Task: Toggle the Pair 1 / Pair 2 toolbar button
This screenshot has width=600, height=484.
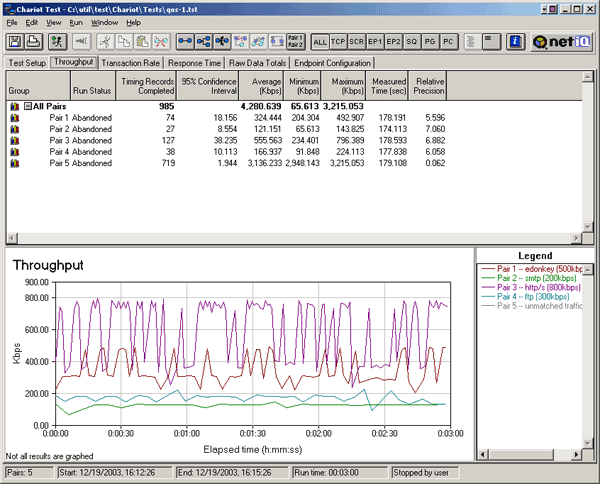Action: click(x=294, y=42)
